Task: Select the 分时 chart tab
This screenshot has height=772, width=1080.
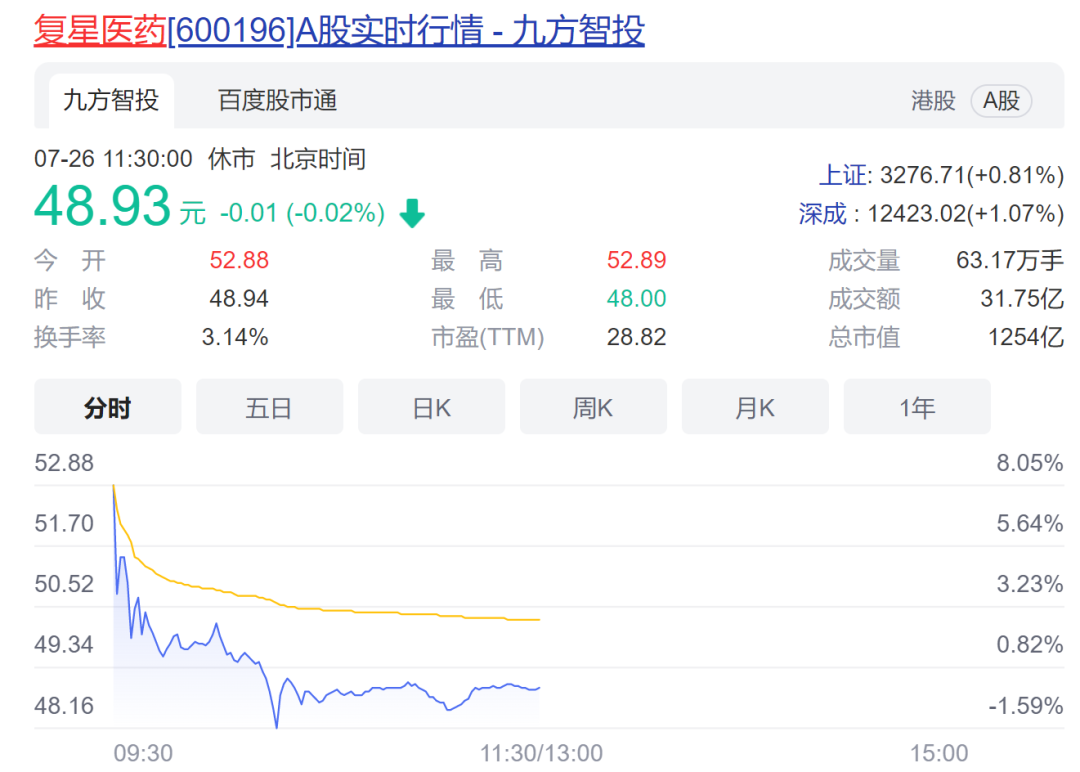Action: click(x=107, y=407)
